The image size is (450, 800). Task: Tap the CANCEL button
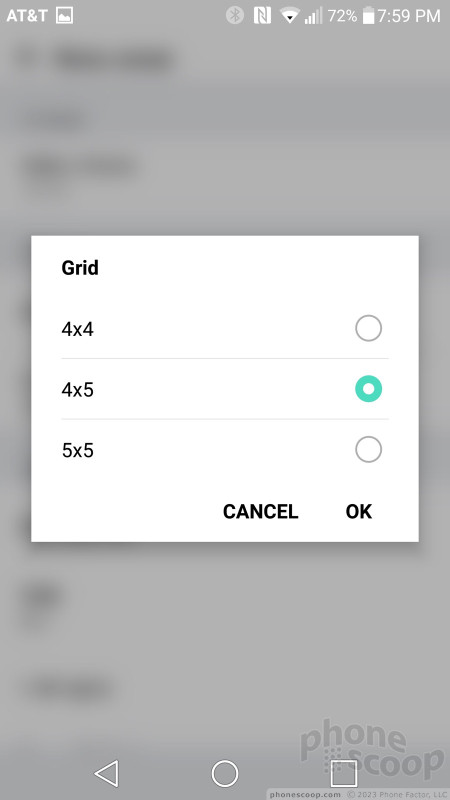[260, 511]
